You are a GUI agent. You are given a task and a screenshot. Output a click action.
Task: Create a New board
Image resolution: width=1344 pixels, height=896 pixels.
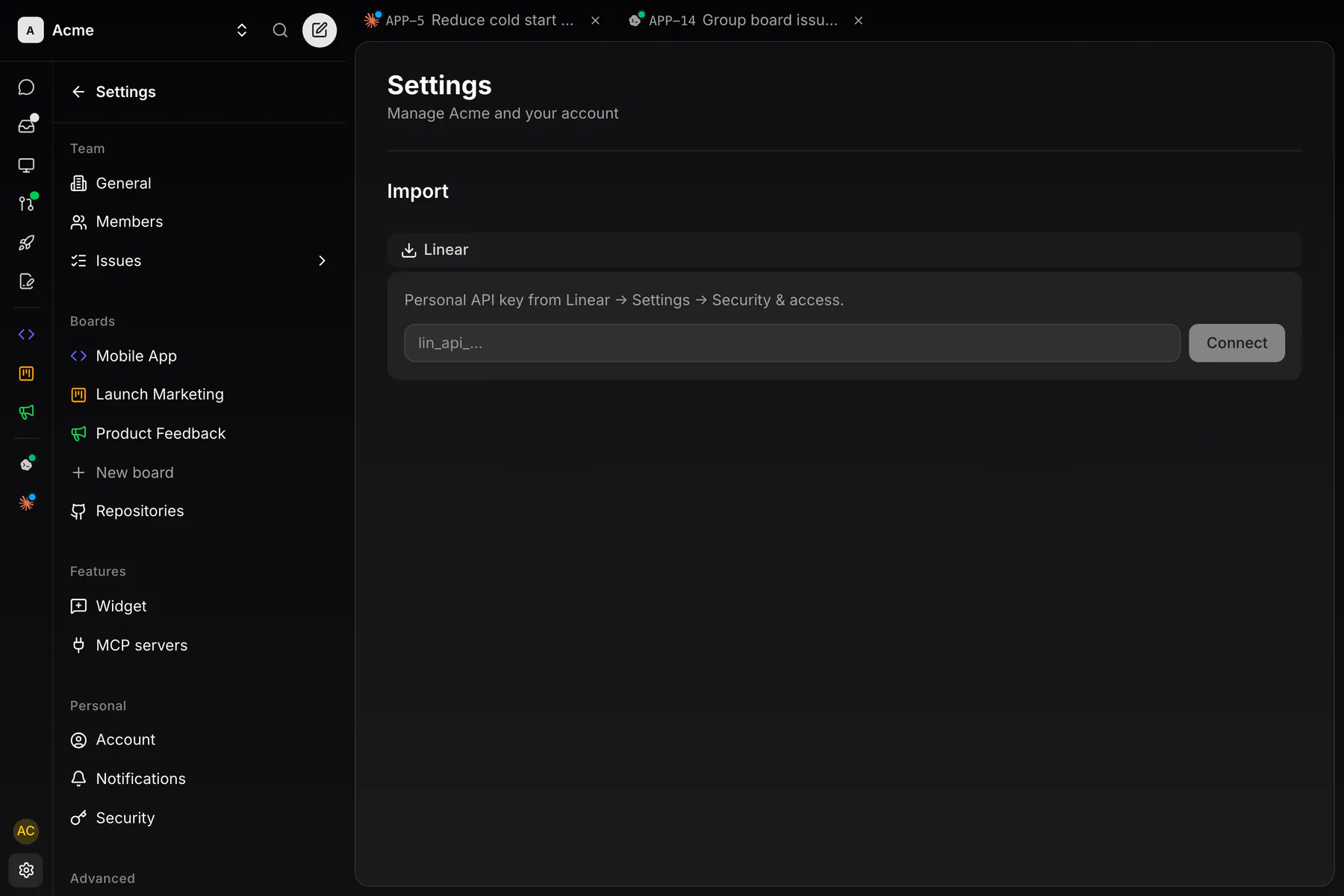199,473
